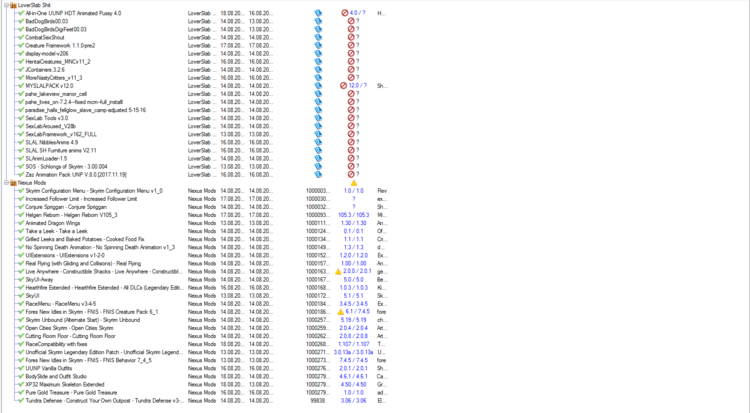The height and width of the screenshot is (413, 750).
Task: Click warning triangle beside FNIS Creature Pack version
Action: tap(341, 312)
